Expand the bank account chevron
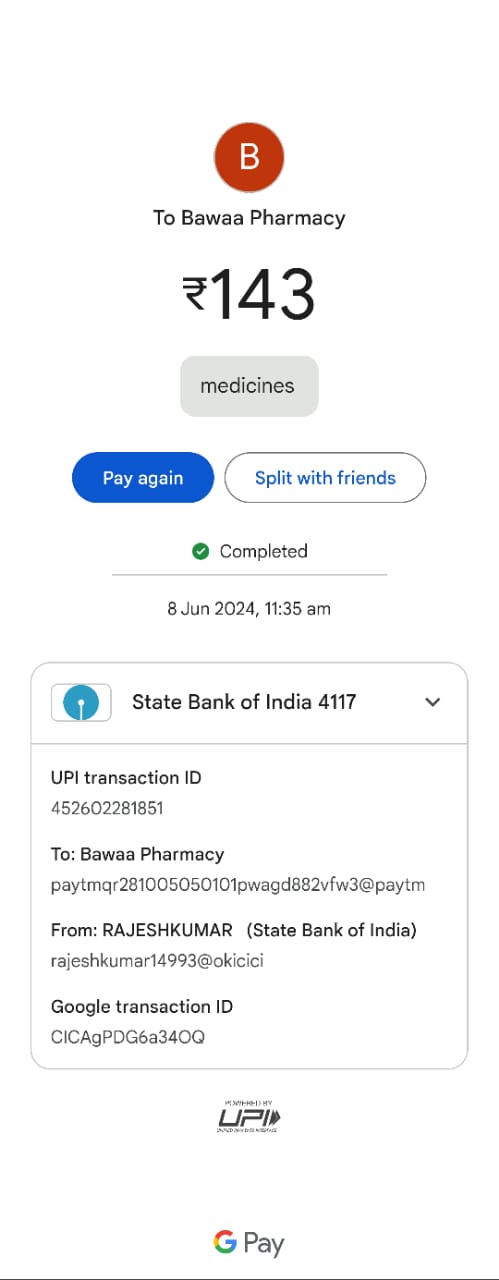Image resolution: width=499 pixels, height=1280 pixels. 432,702
